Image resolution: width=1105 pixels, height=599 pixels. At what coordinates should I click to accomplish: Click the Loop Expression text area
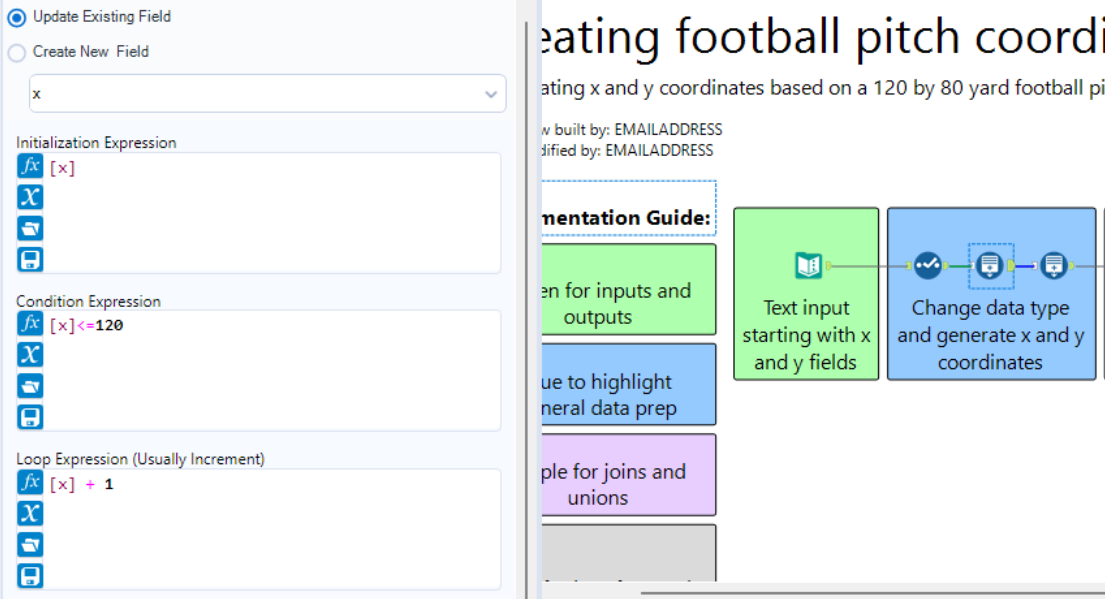(270, 528)
